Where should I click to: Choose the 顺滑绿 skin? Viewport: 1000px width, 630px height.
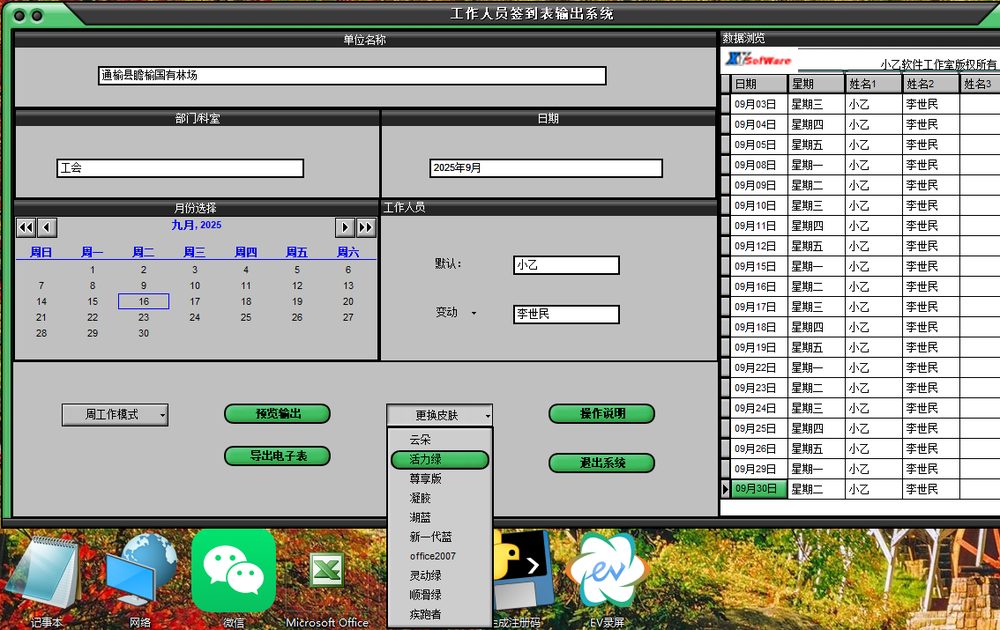pyautogui.click(x=440, y=595)
